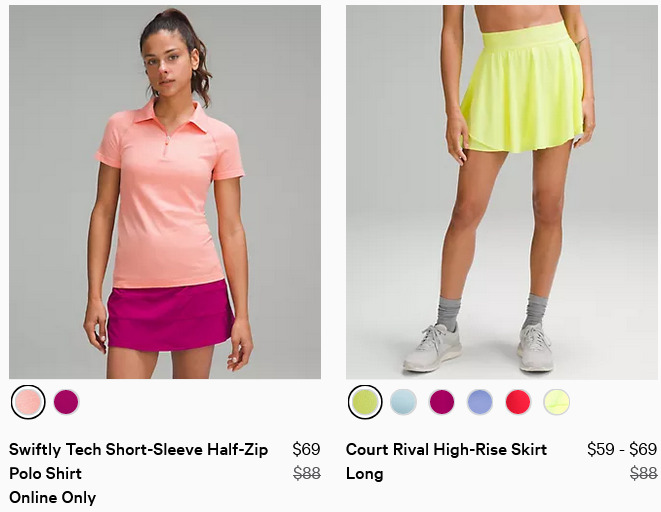Click the 'Long' text in the skirt title

[365, 474]
